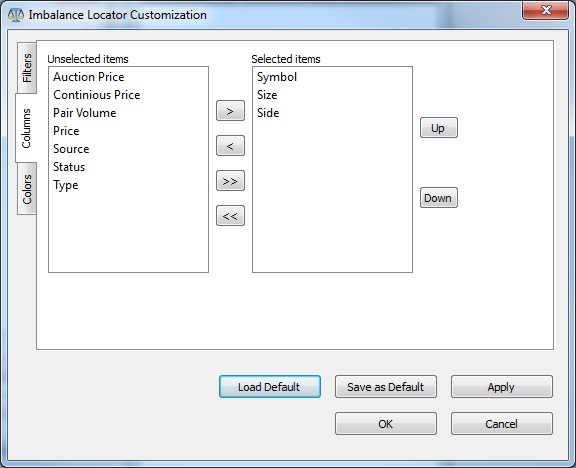This screenshot has width=576, height=468.
Task: Switch to the Filters tab
Action: 27,68
